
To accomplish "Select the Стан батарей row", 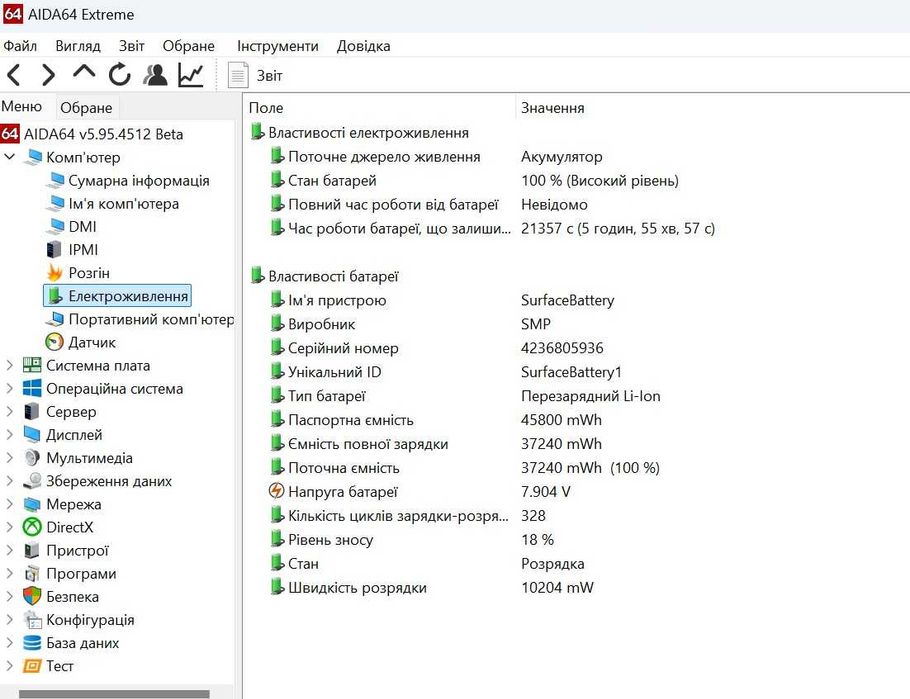I will pyautogui.click(x=474, y=181).
